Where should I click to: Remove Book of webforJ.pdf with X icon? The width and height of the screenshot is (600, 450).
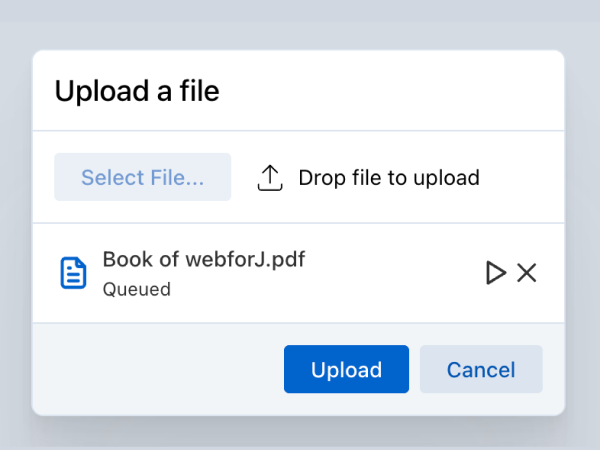point(527,272)
